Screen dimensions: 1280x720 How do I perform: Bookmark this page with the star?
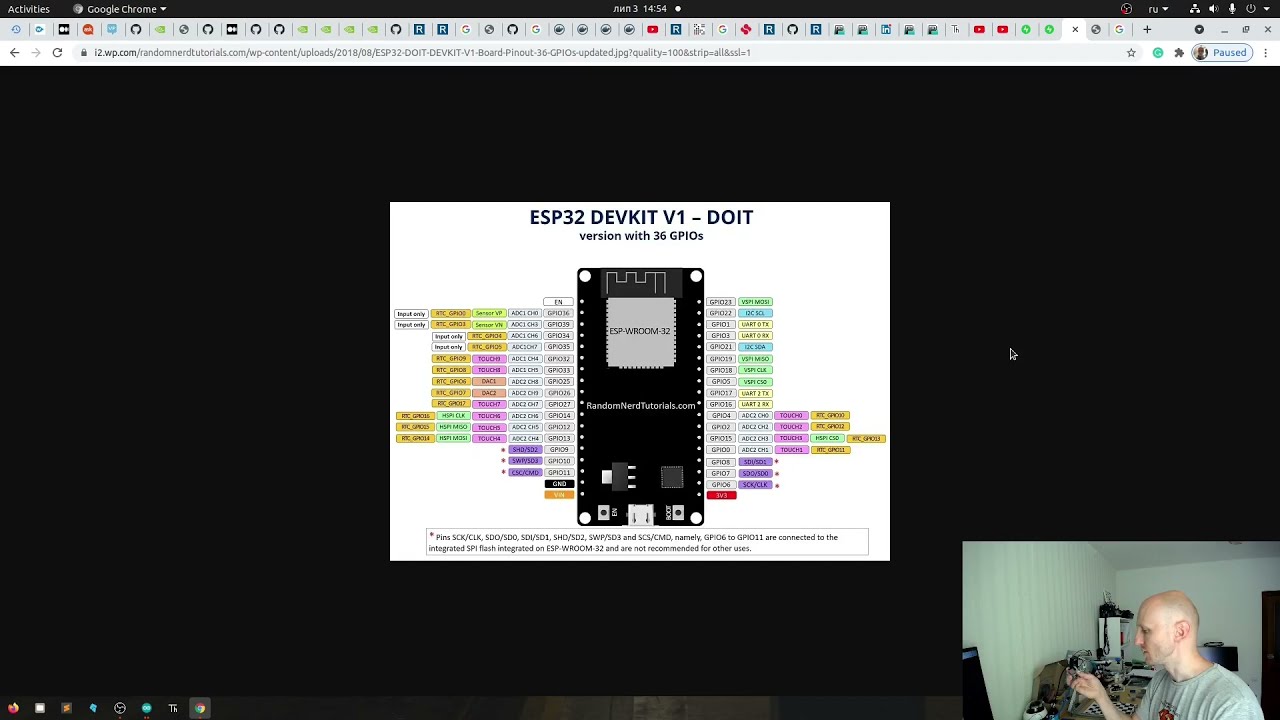pos(1131,52)
